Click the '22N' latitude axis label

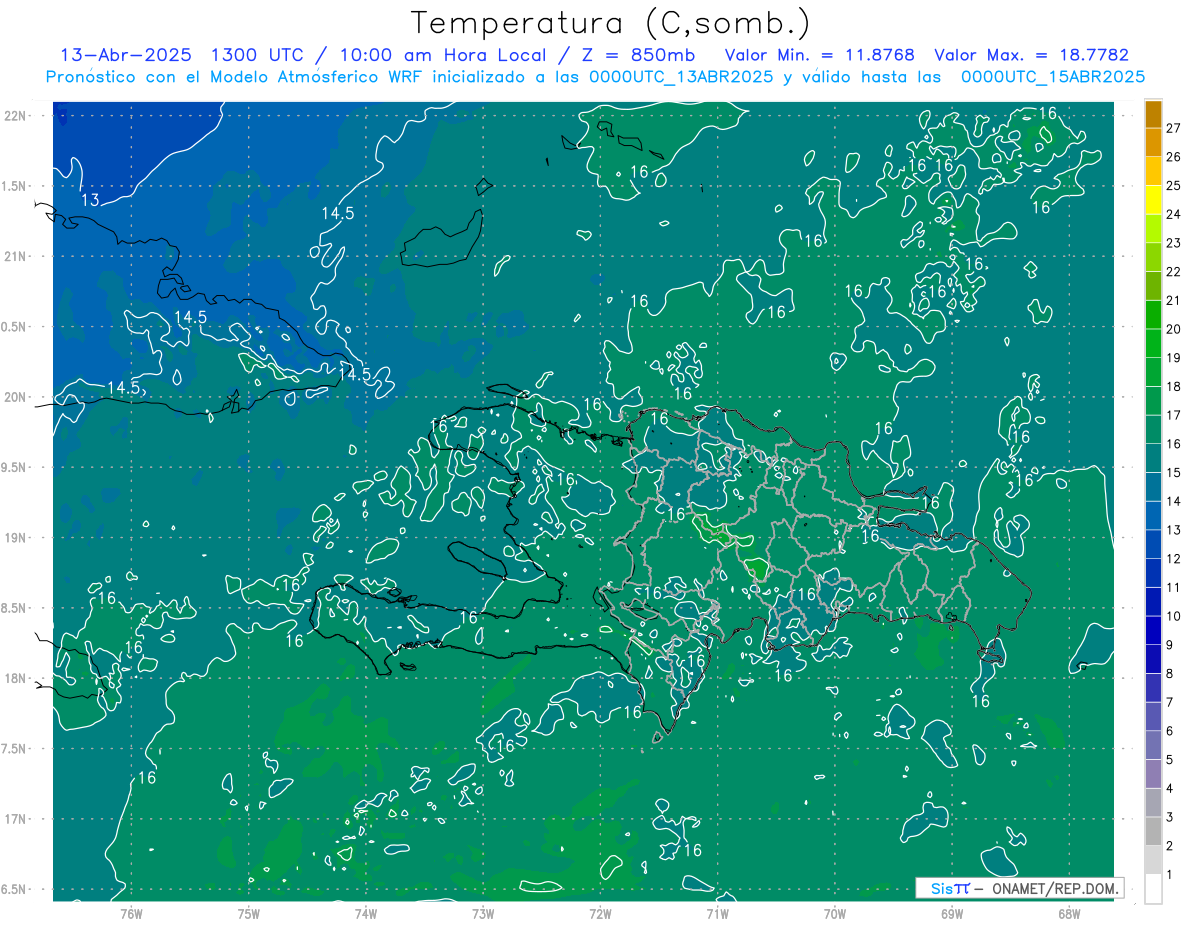(15, 115)
